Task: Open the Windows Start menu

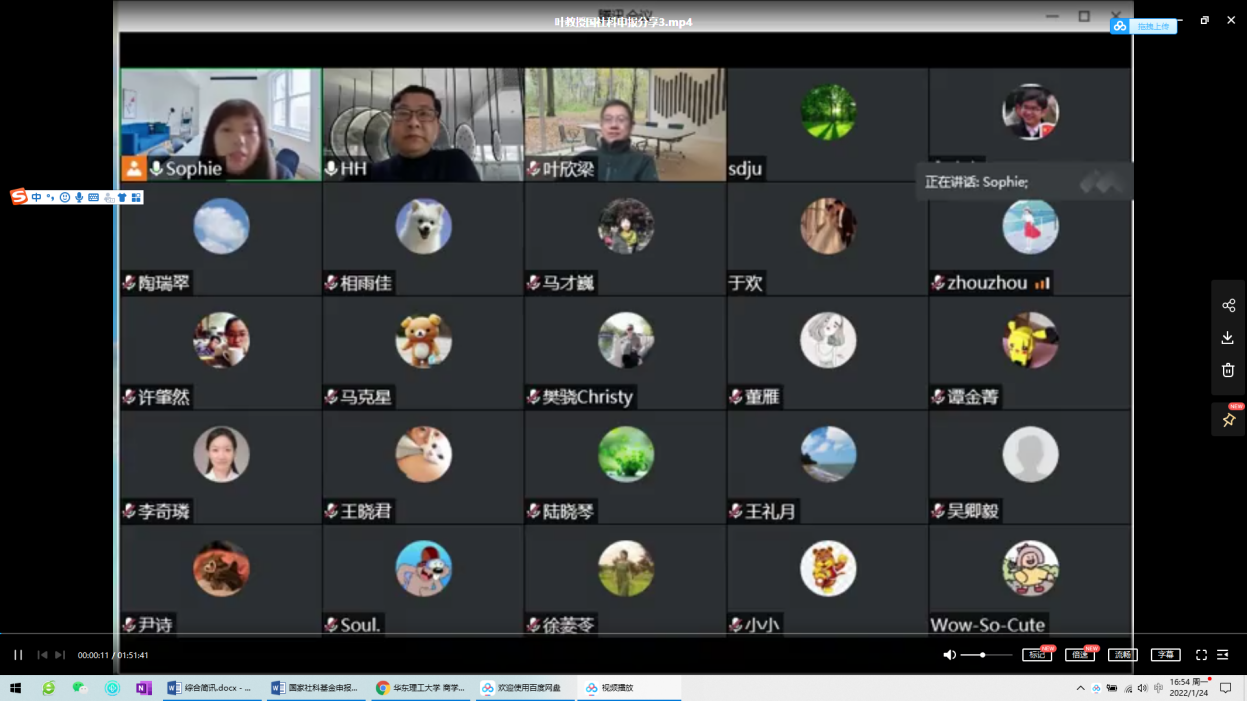Action: click(x=16, y=688)
